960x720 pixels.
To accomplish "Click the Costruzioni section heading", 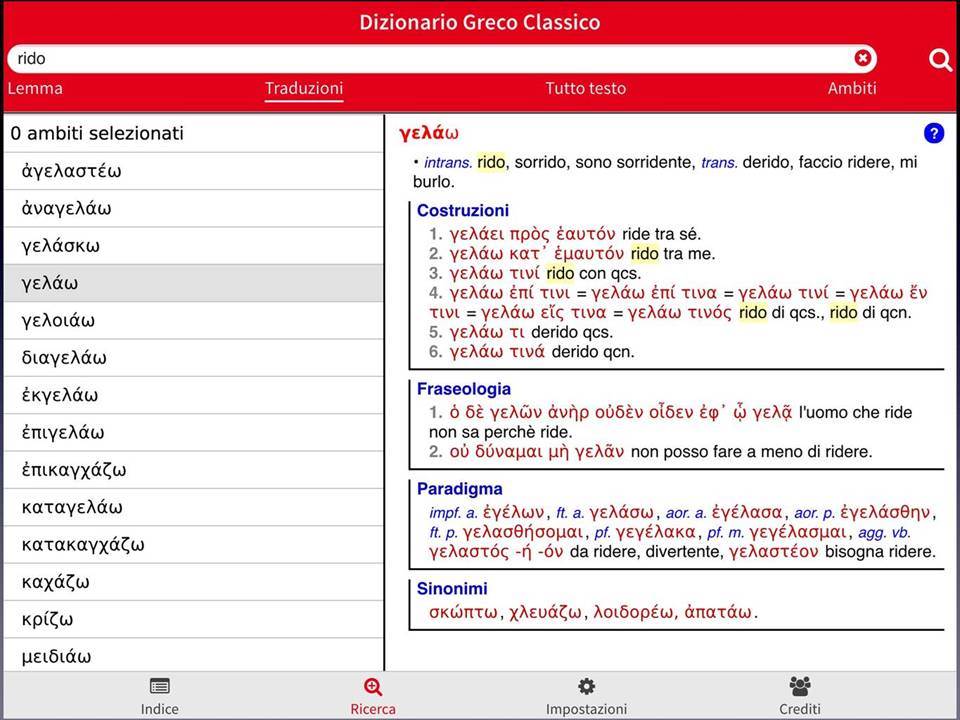I will tap(463, 210).
